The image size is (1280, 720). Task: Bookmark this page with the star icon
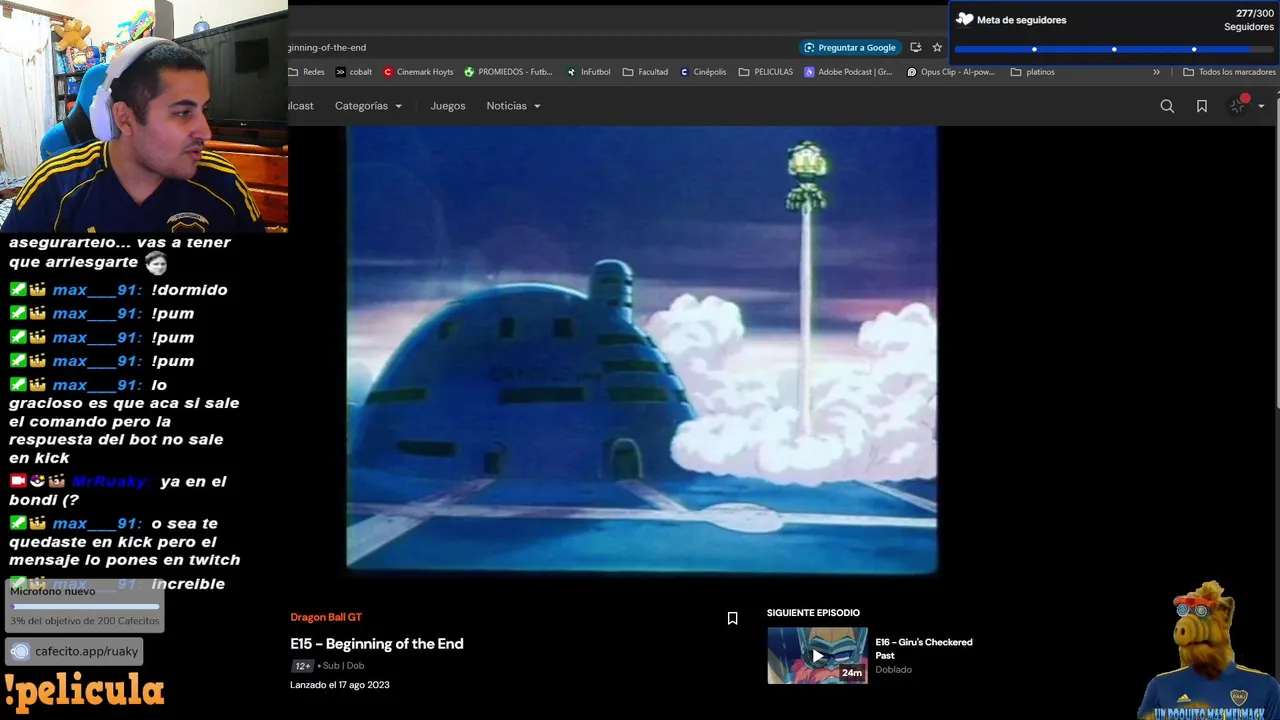pyautogui.click(x=937, y=47)
